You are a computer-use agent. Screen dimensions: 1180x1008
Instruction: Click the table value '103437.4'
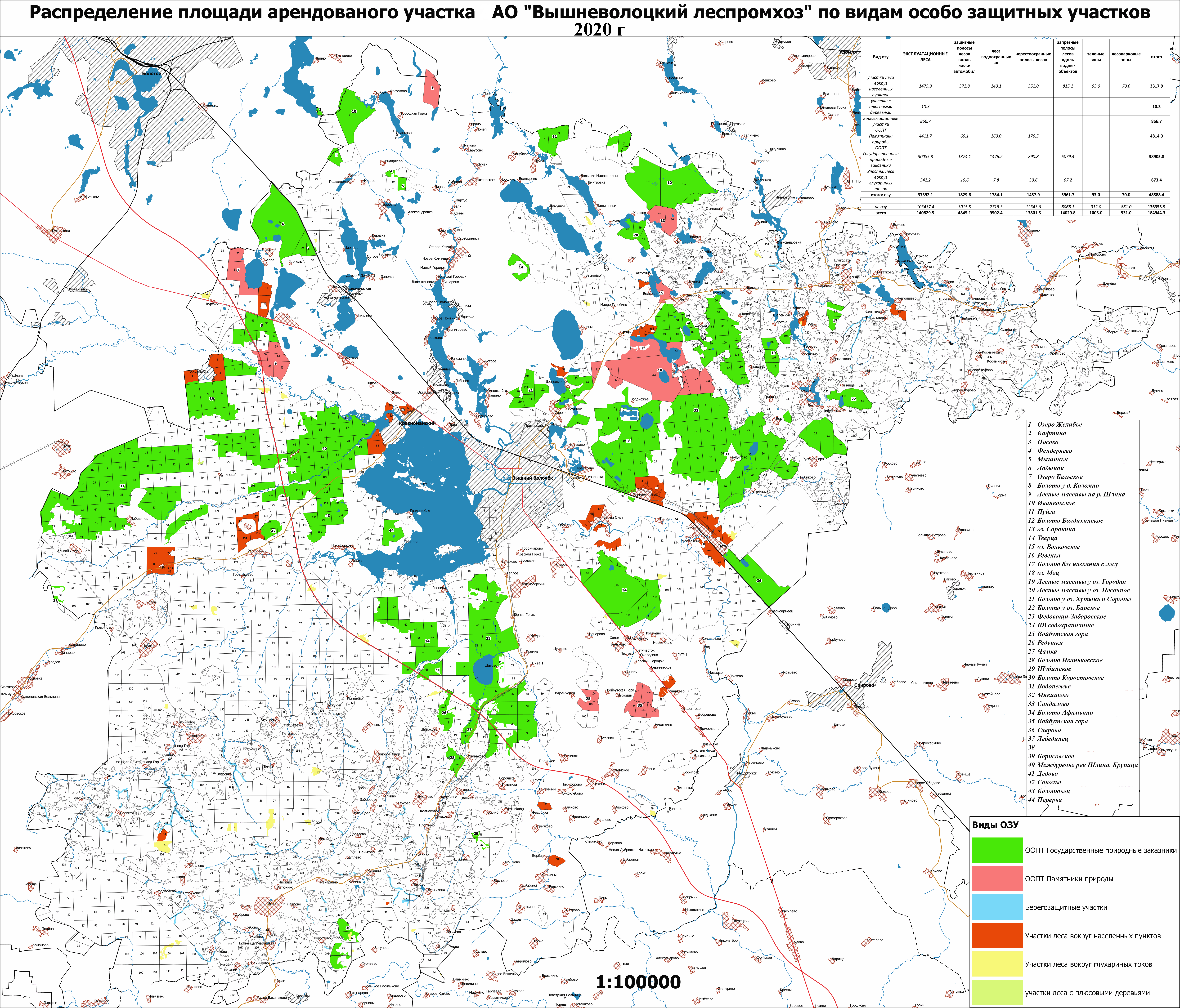925,207
